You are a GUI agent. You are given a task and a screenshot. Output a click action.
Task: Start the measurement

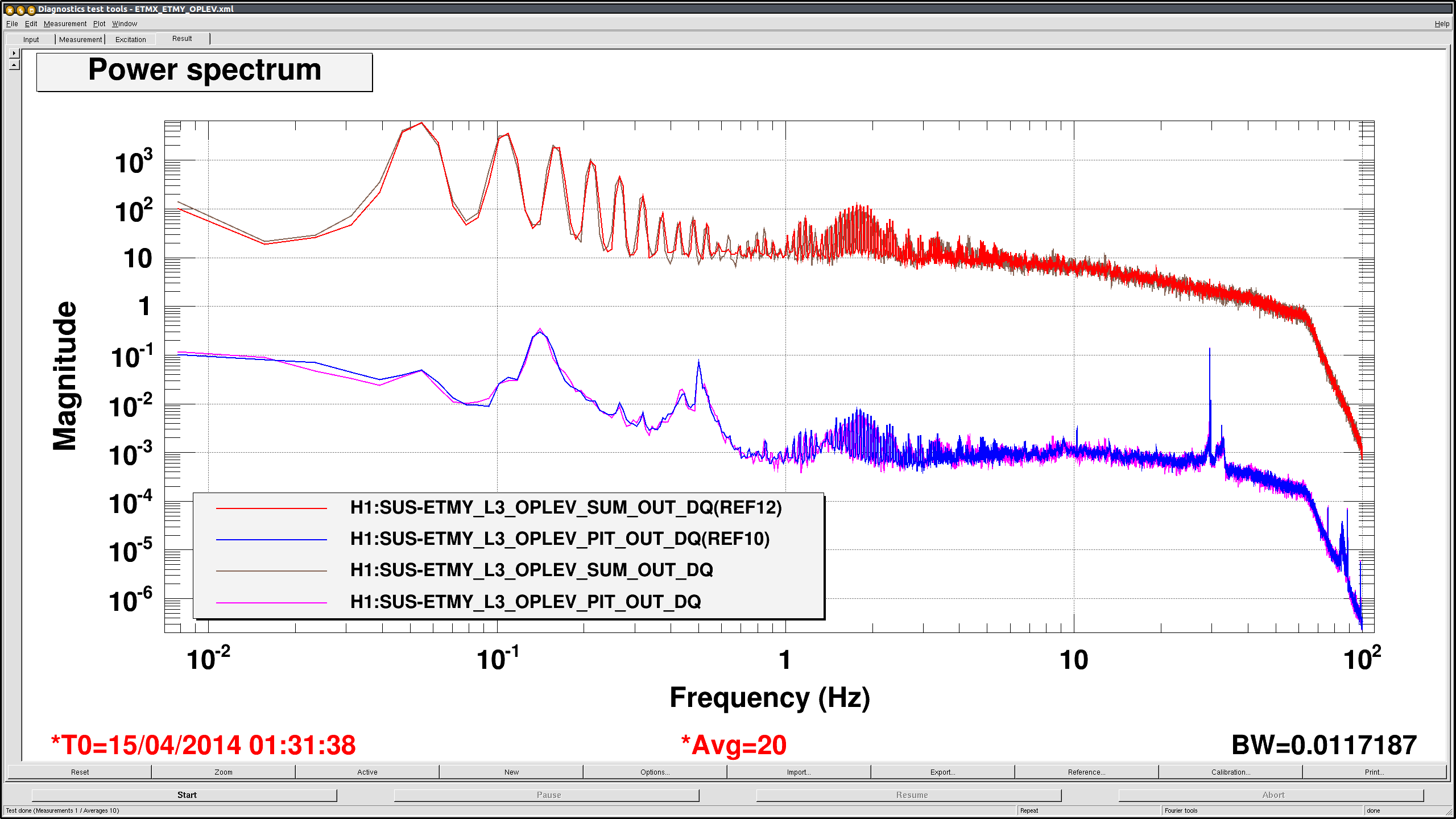click(x=185, y=795)
